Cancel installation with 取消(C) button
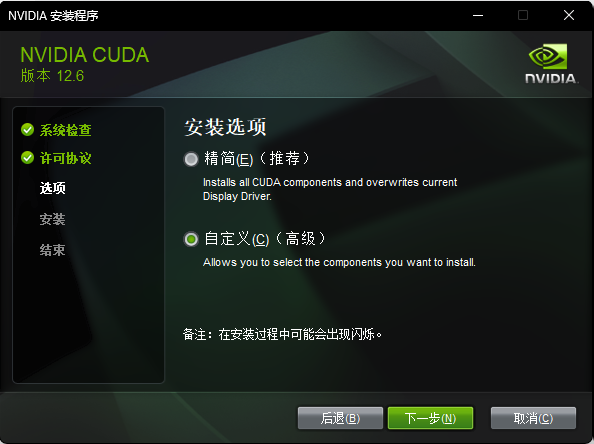The image size is (594, 444). point(533,418)
